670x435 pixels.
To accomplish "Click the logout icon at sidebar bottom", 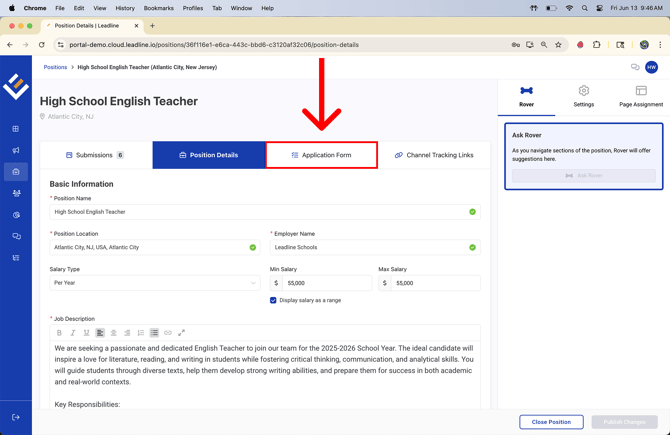I will [x=16, y=417].
